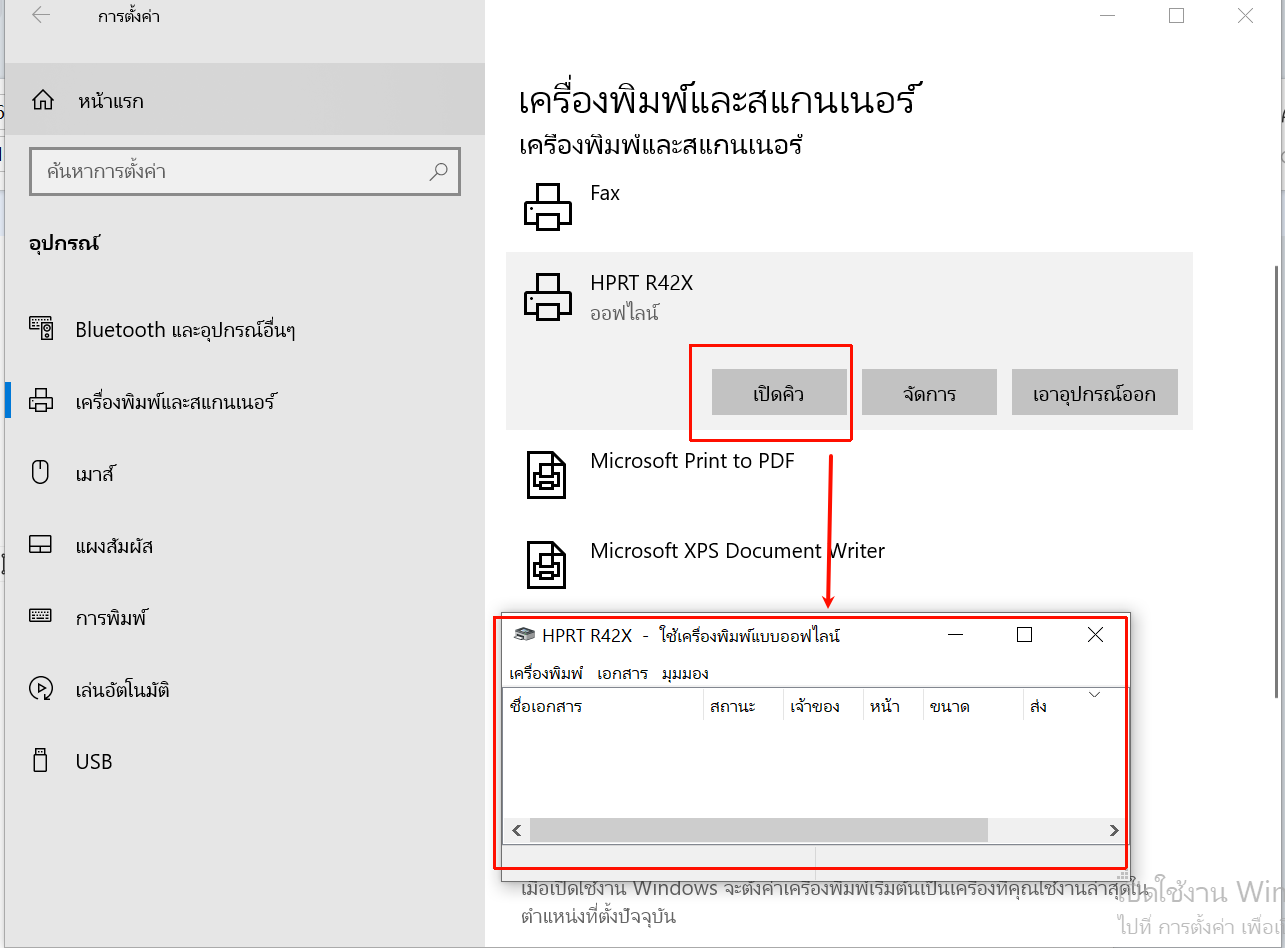Click the home icon beside หน้าแรก
The height and width of the screenshot is (948, 1285).
pos(43,101)
